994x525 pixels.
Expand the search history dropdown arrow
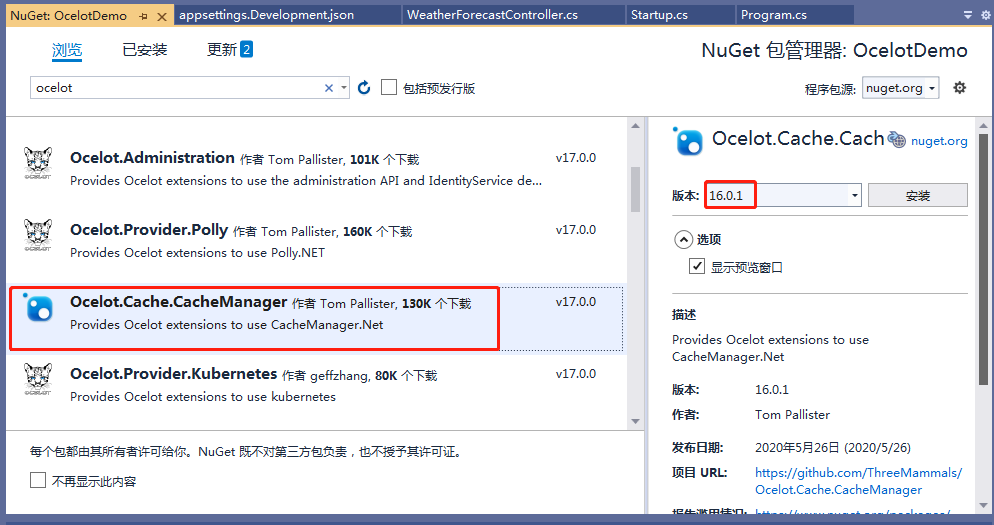(344, 88)
